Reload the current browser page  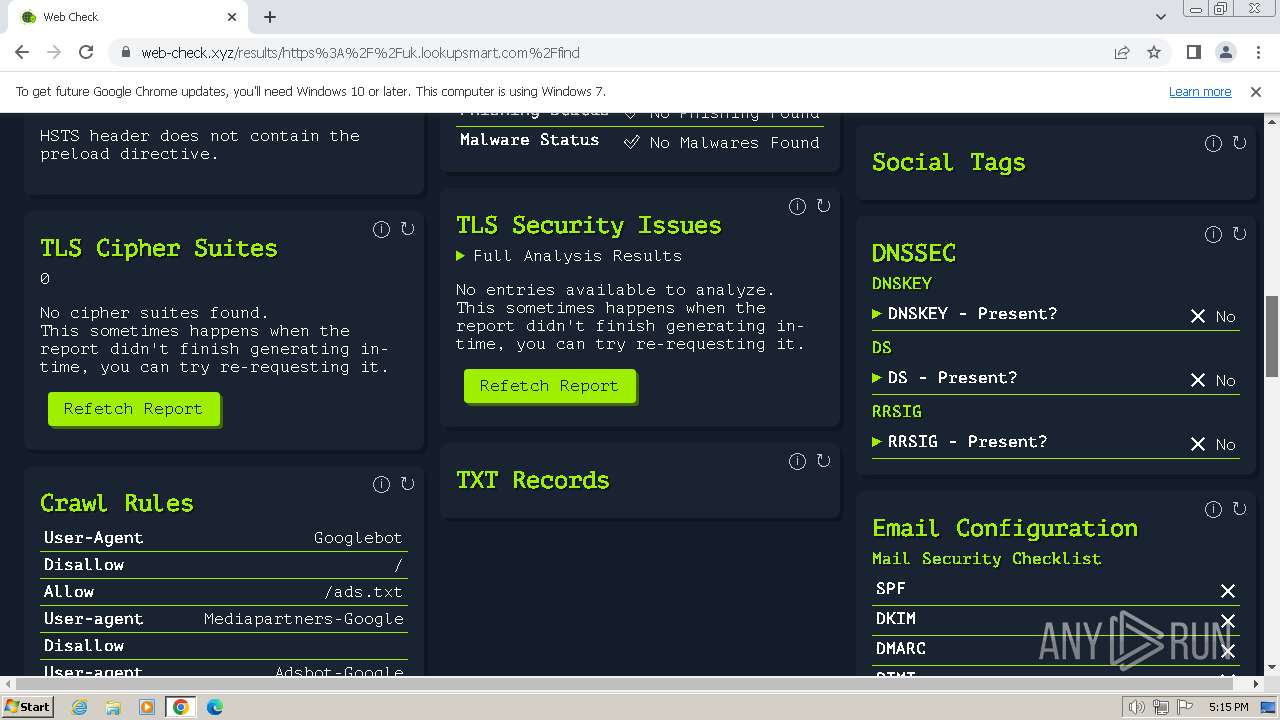[x=86, y=53]
